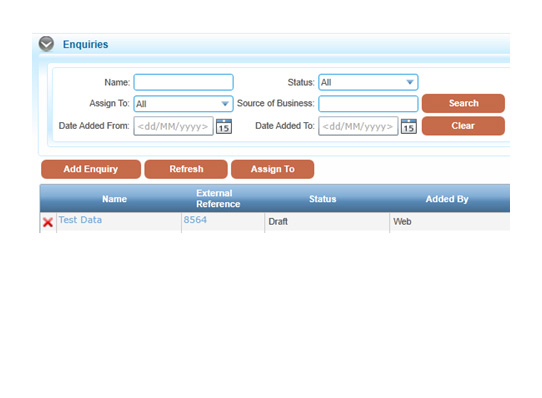The image size is (542, 398).
Task: Collapse the Enquiries panel chevron icon
Action: (x=46, y=44)
